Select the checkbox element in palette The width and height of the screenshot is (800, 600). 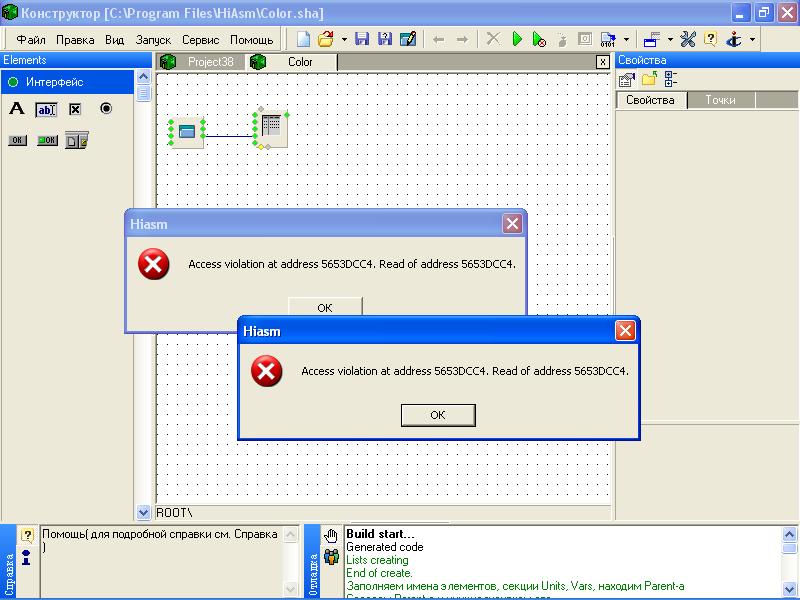[x=75, y=110]
